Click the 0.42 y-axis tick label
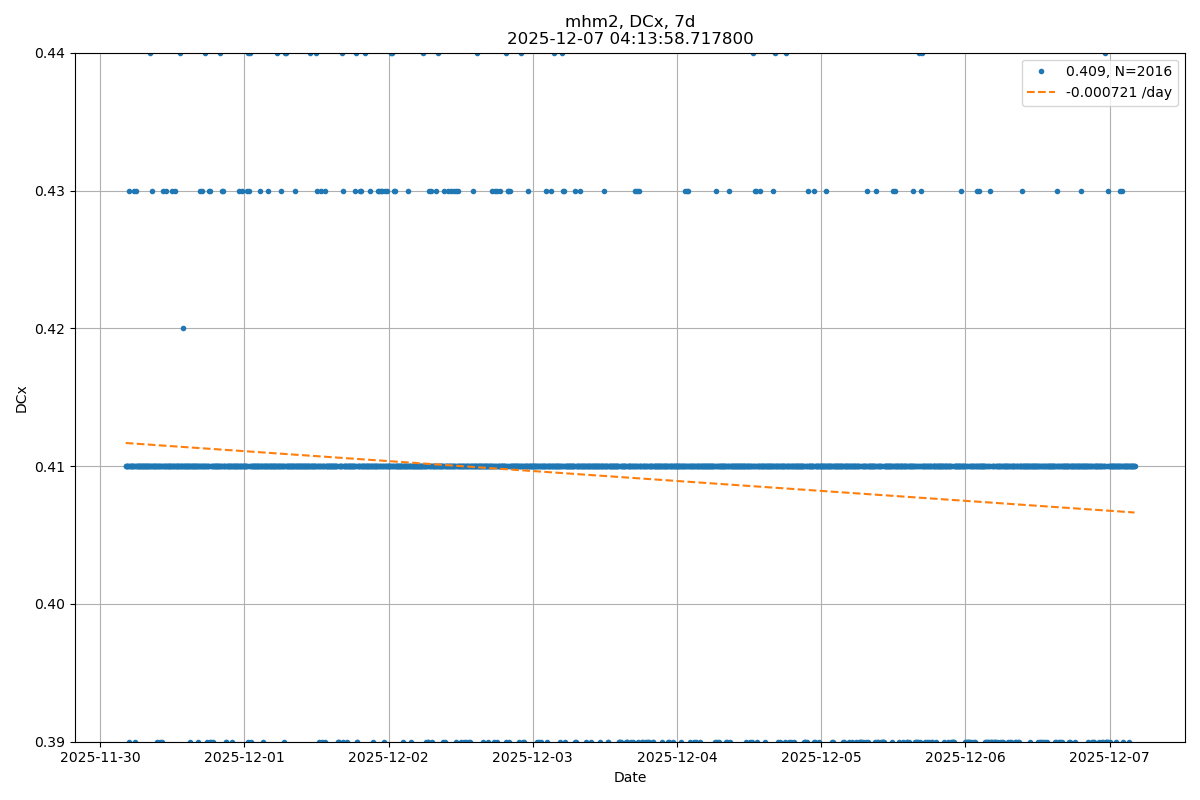 pos(47,329)
